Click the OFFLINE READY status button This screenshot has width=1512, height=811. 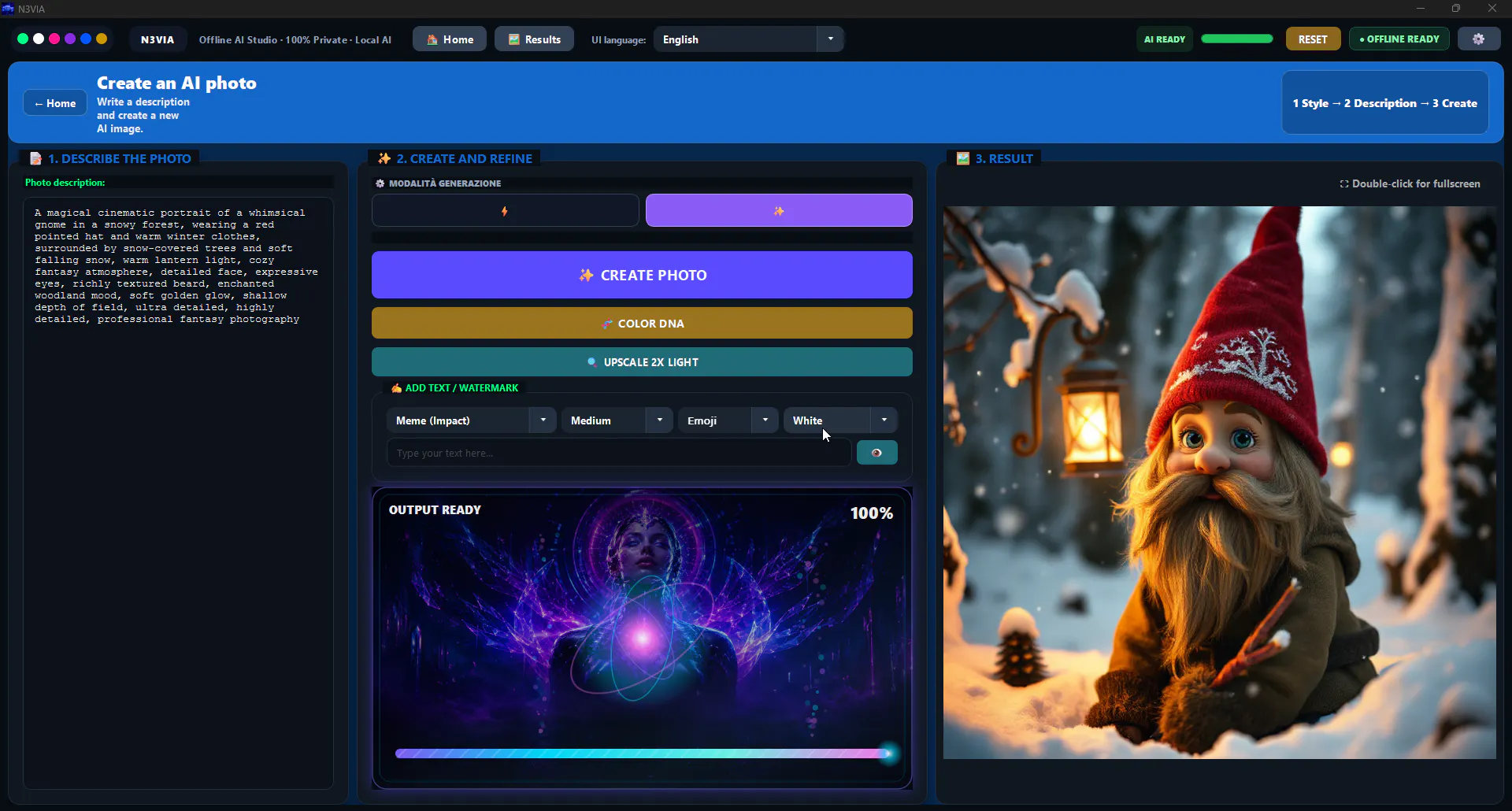click(x=1399, y=39)
